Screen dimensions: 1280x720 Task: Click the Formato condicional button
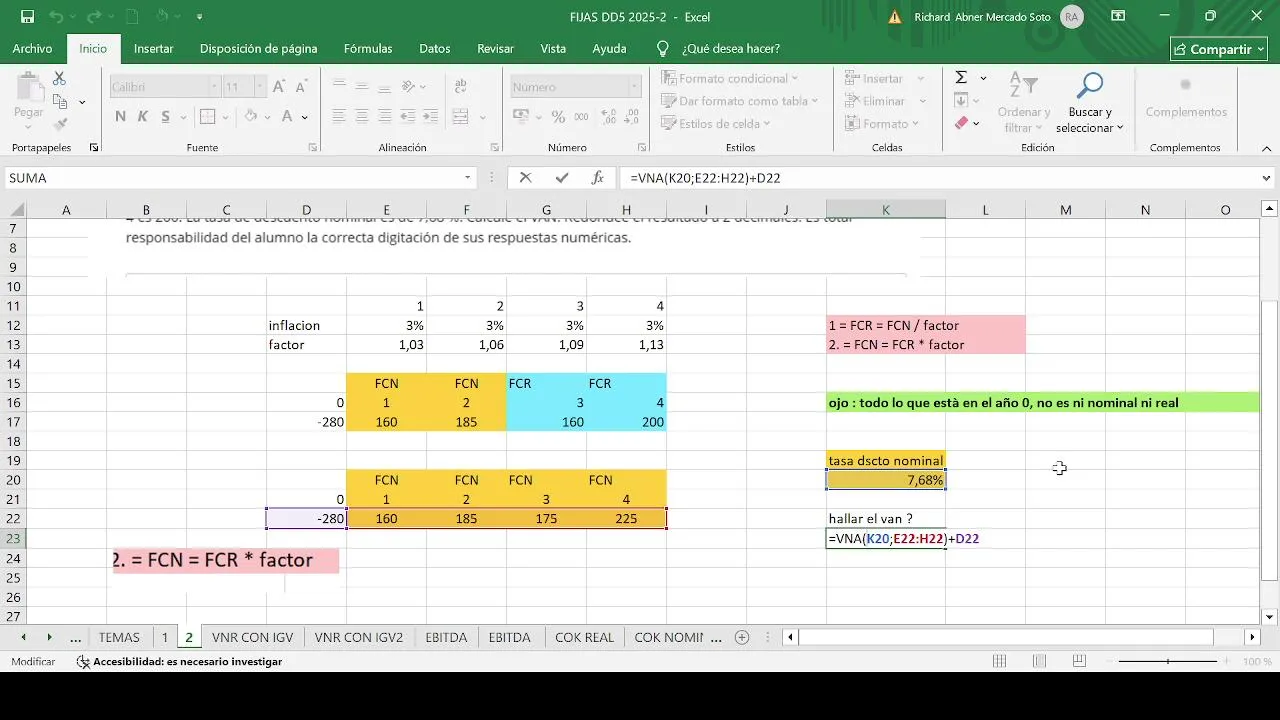pos(729,78)
